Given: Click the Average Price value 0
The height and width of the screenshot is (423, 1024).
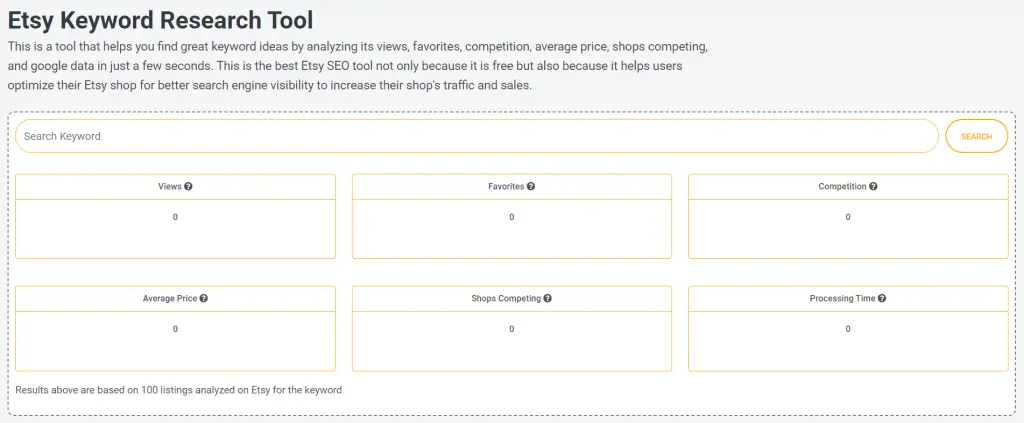Looking at the screenshot, I should tap(175, 329).
